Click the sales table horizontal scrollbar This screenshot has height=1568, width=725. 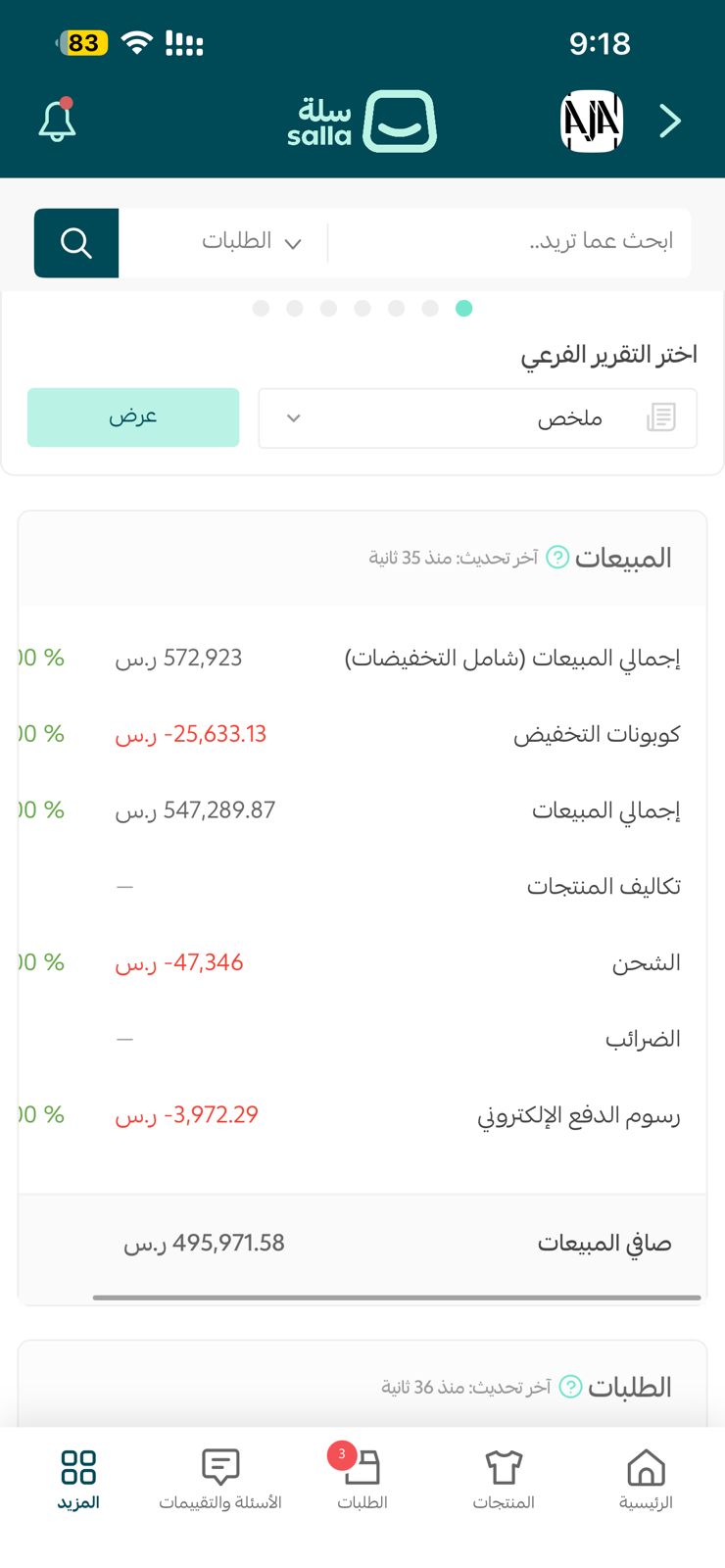coord(397,1298)
